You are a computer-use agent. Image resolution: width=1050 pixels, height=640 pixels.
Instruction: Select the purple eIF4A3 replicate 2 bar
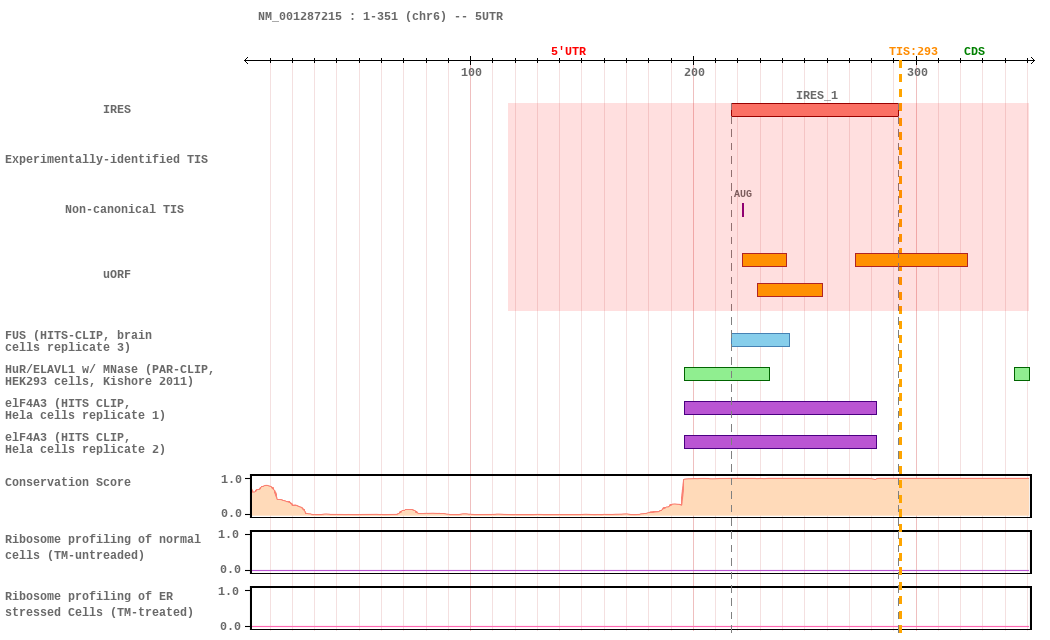point(780,442)
